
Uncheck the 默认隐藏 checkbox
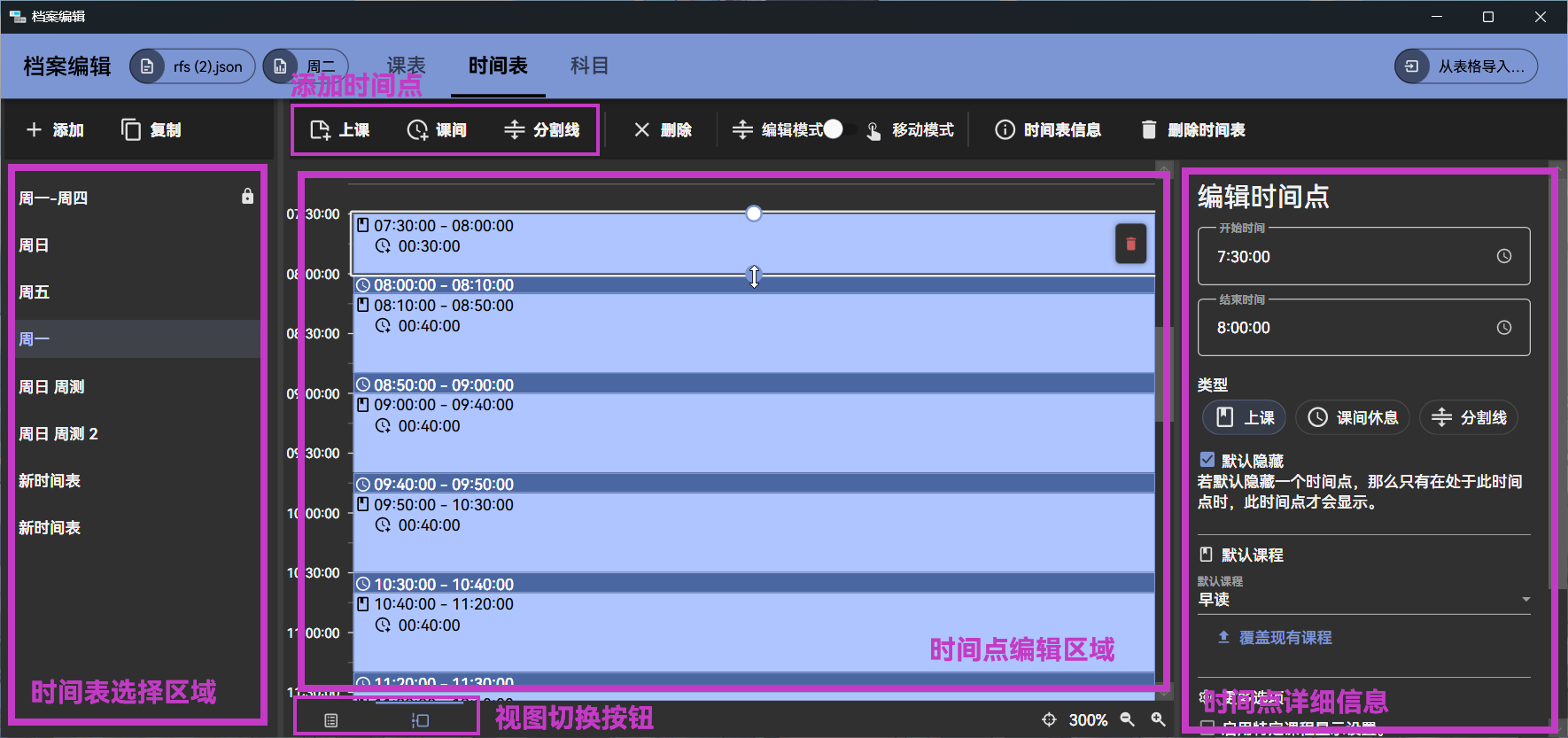[1207, 460]
